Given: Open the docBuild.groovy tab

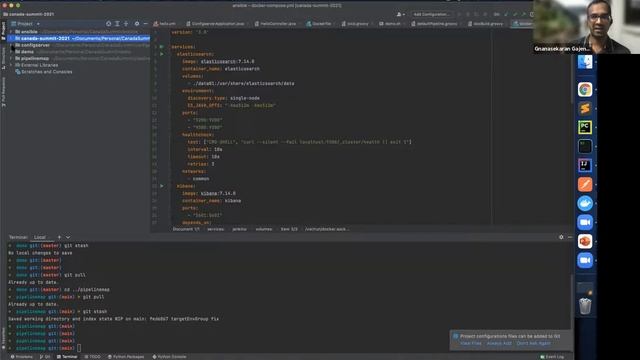Looking at the screenshot, I should coord(485,24).
